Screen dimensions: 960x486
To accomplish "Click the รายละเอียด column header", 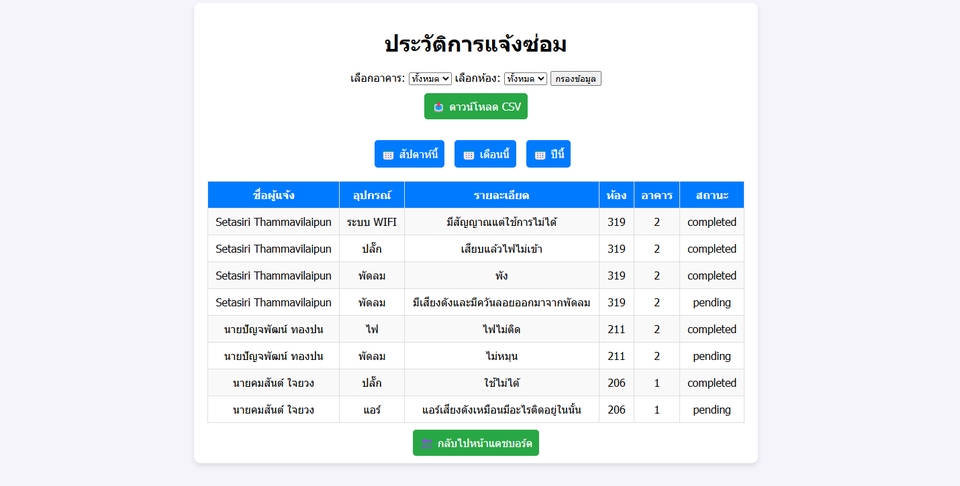I will pos(501,195).
